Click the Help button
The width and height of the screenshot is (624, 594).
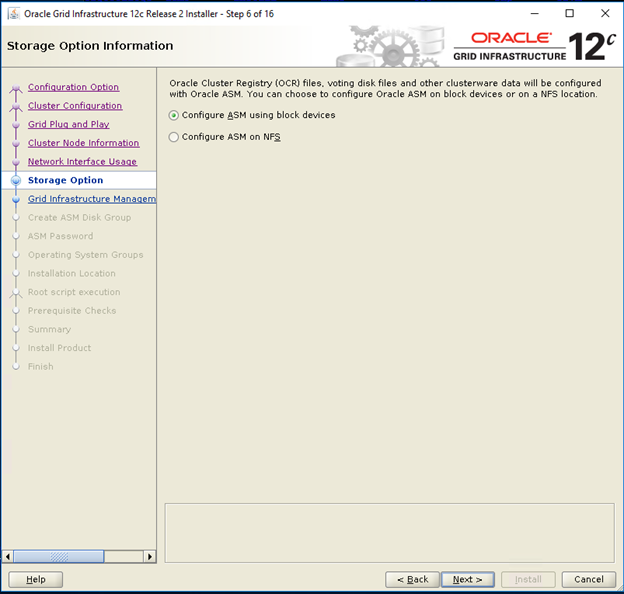coord(35,579)
